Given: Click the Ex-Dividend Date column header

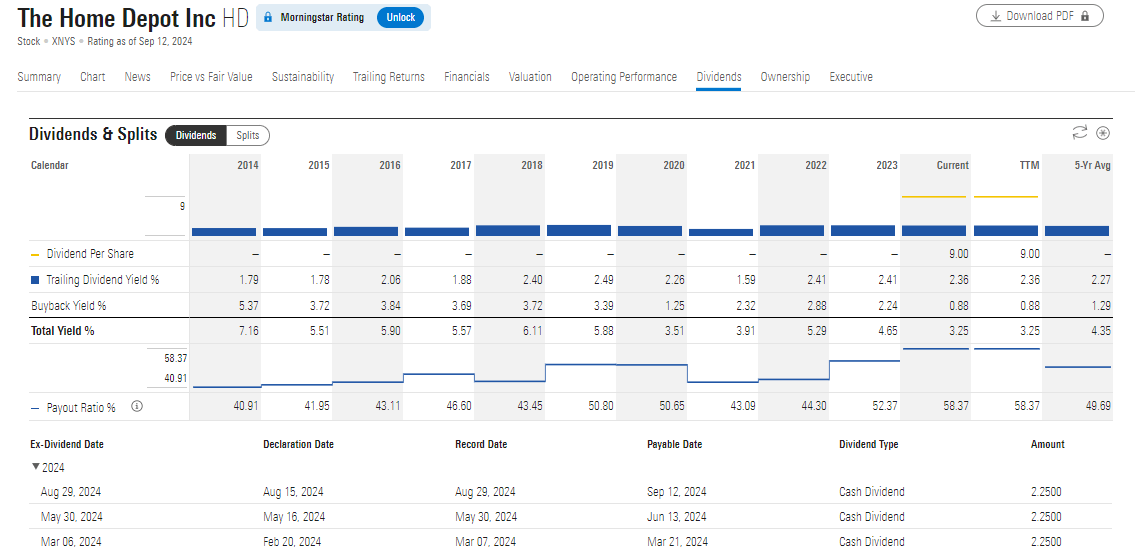Looking at the screenshot, I should [x=67, y=444].
